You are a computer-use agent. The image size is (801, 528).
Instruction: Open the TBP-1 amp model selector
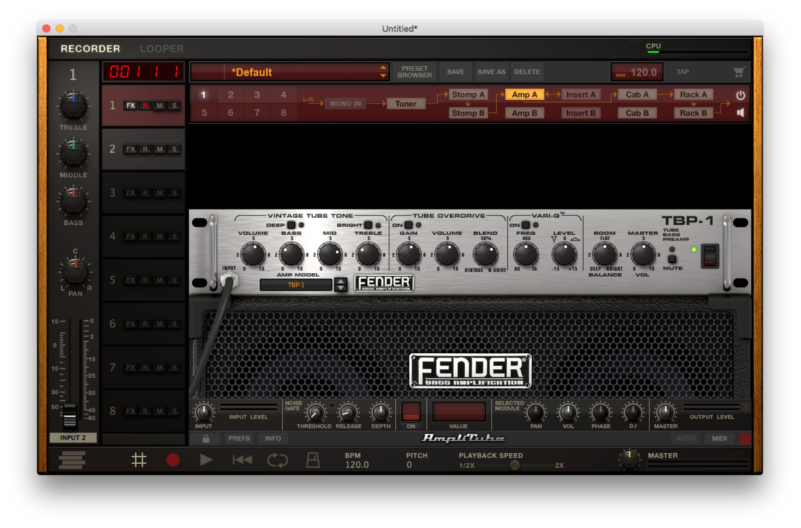296,285
